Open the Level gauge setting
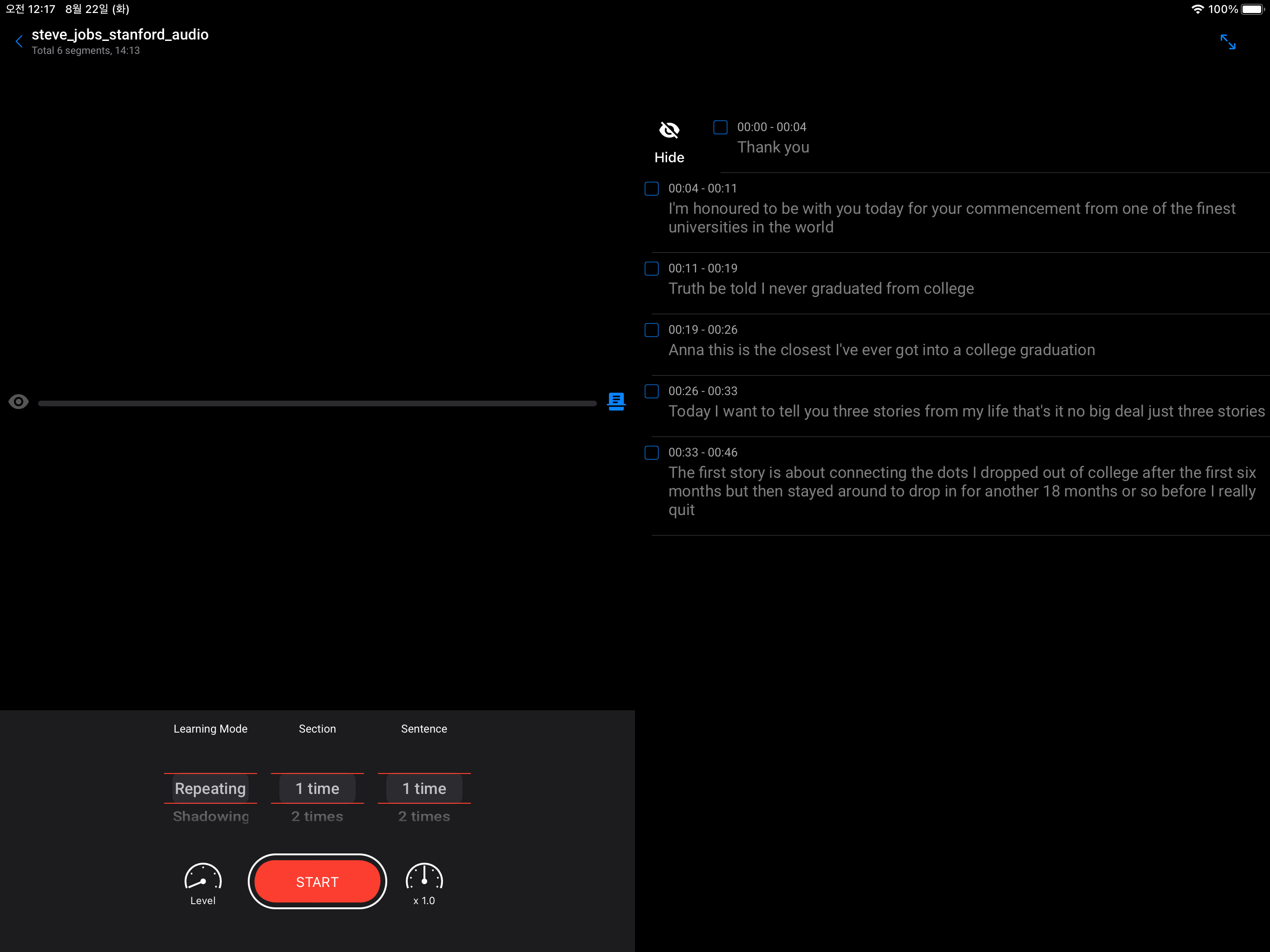The image size is (1270, 952). click(x=203, y=884)
